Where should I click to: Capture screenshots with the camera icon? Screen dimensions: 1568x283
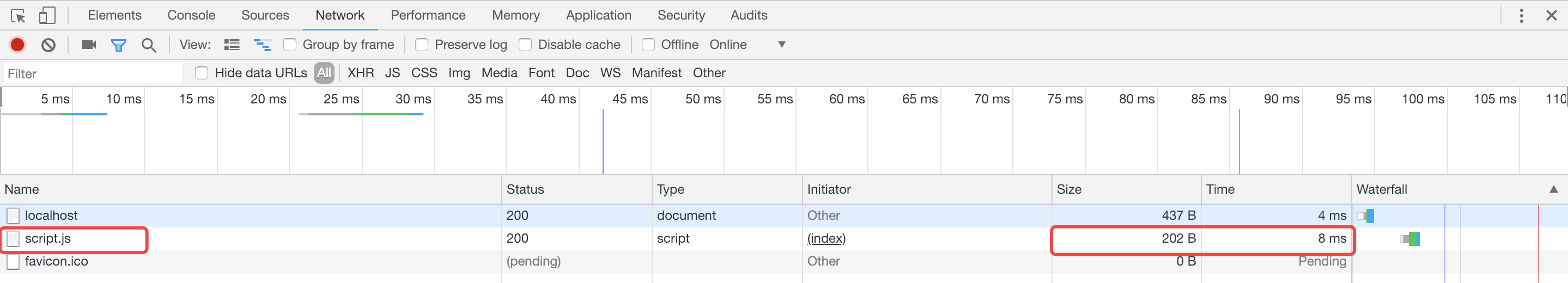pos(89,45)
